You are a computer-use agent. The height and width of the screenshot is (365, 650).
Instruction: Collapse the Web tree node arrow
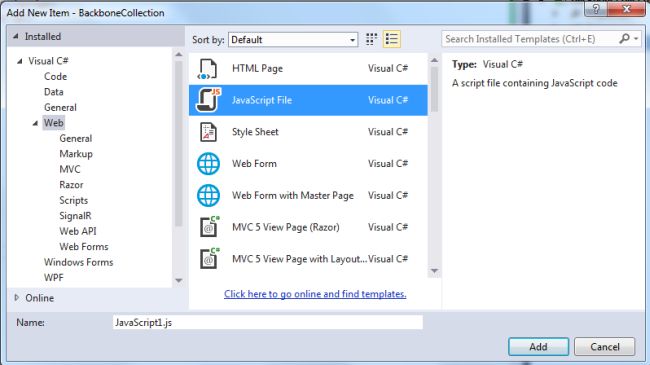(x=35, y=123)
